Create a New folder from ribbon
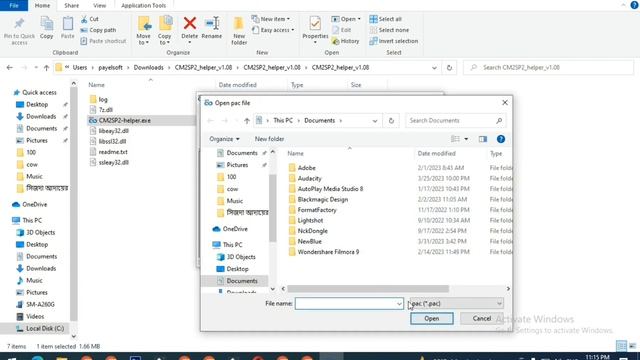 (x=239, y=31)
